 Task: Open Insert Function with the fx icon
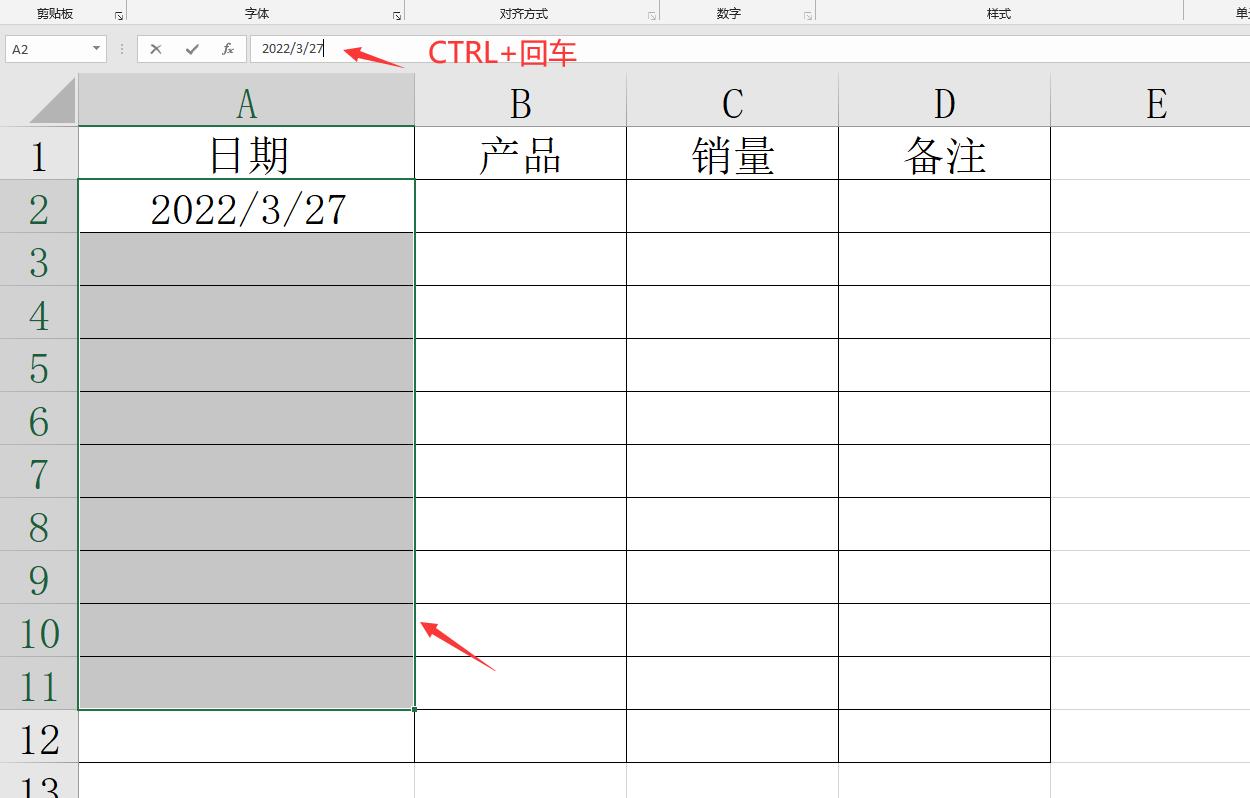228,47
